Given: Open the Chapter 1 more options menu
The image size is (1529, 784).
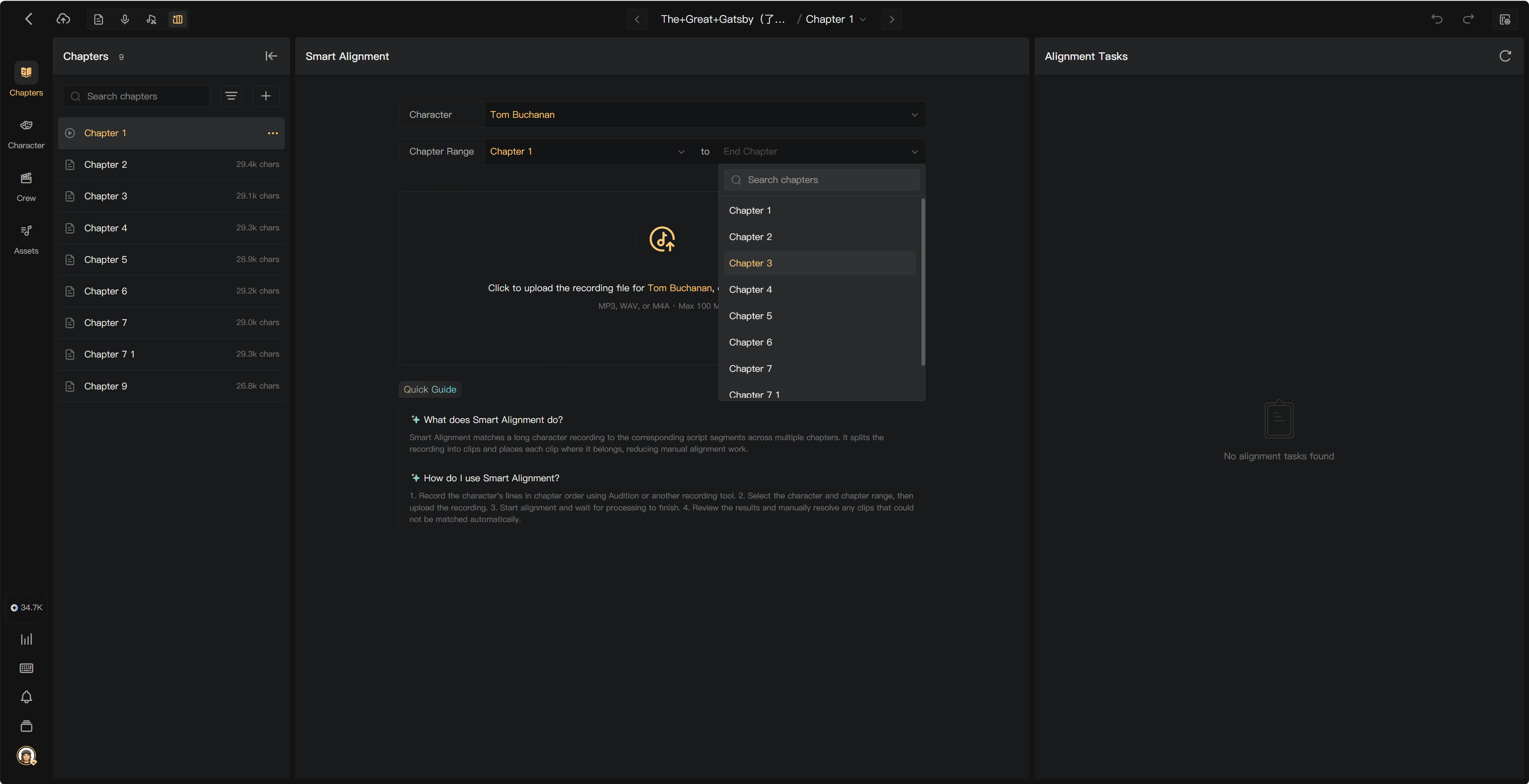Looking at the screenshot, I should click(x=272, y=133).
